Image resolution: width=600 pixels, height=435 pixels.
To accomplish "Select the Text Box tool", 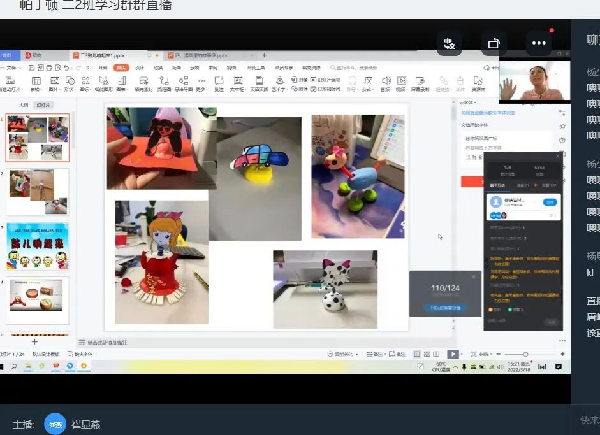I will point(238,83).
